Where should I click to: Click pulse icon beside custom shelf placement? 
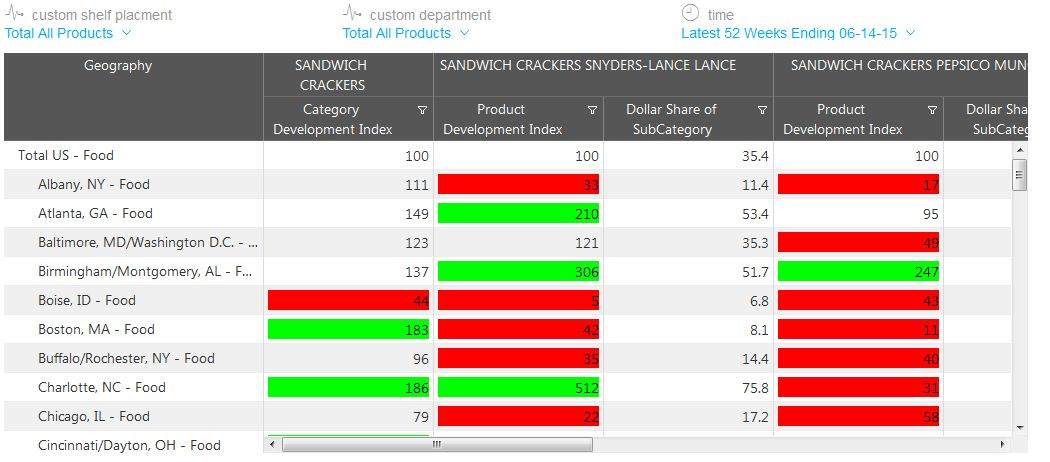click(x=14, y=14)
